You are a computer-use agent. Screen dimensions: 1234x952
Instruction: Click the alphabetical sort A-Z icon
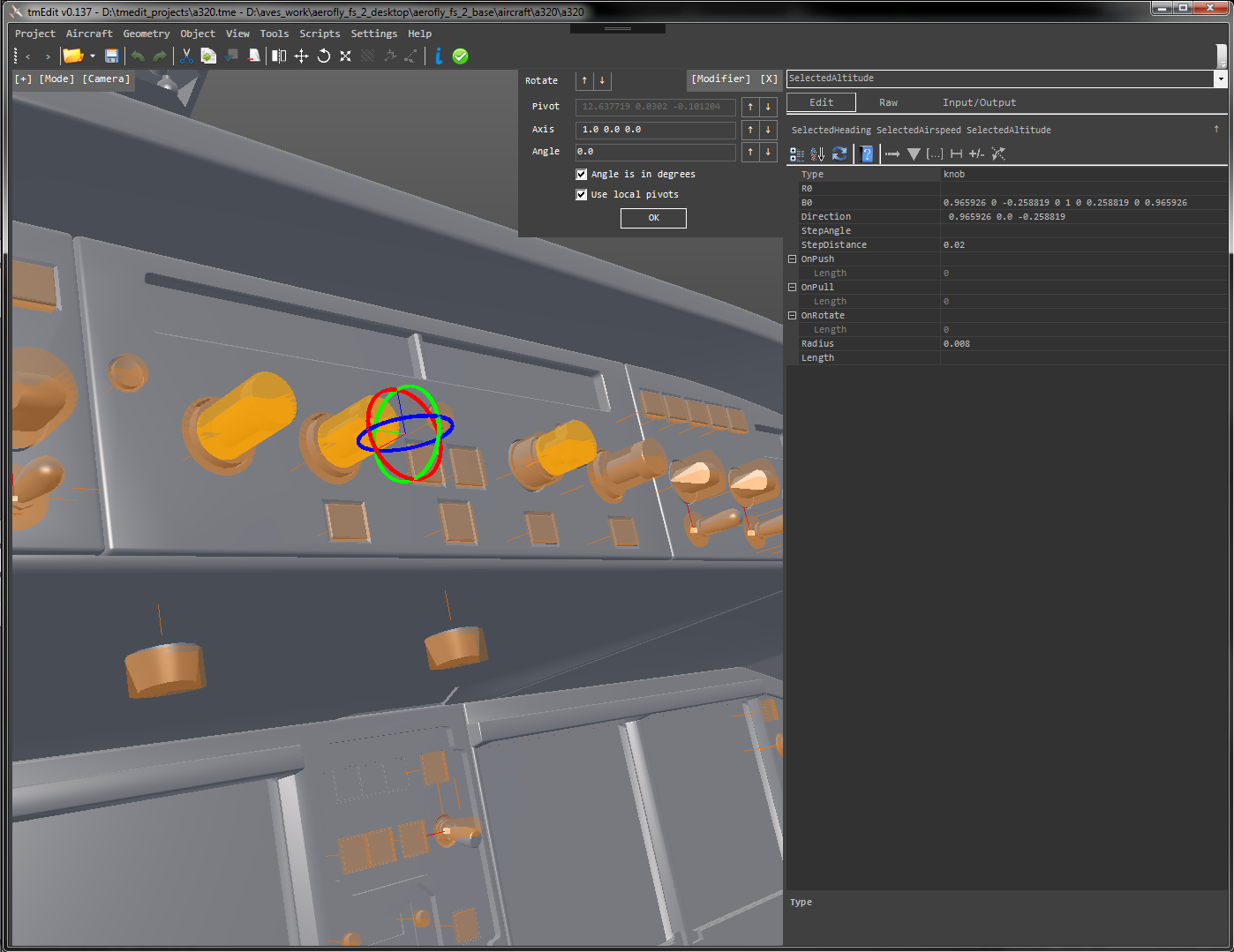pos(817,154)
